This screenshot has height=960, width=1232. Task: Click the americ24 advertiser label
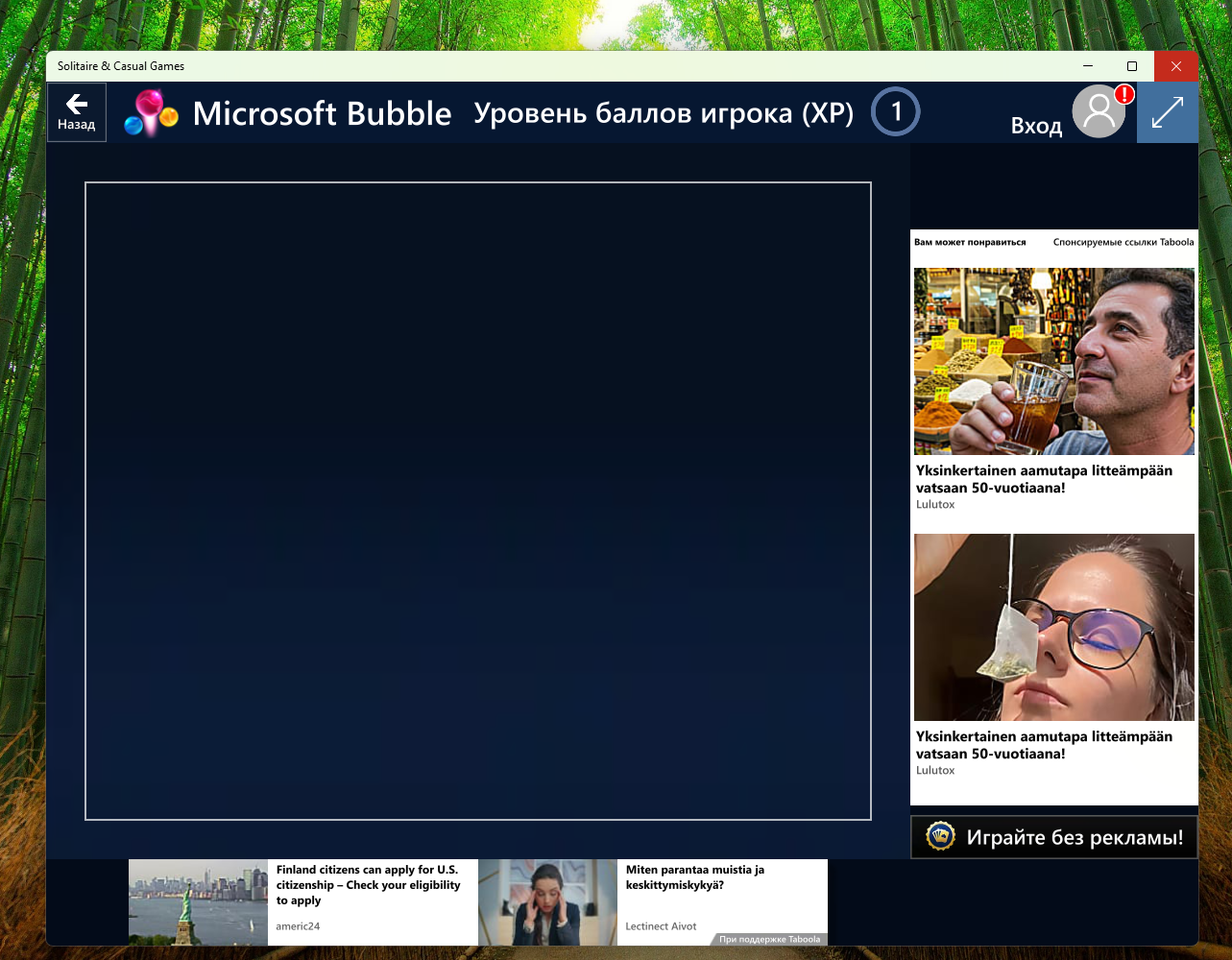pos(298,926)
